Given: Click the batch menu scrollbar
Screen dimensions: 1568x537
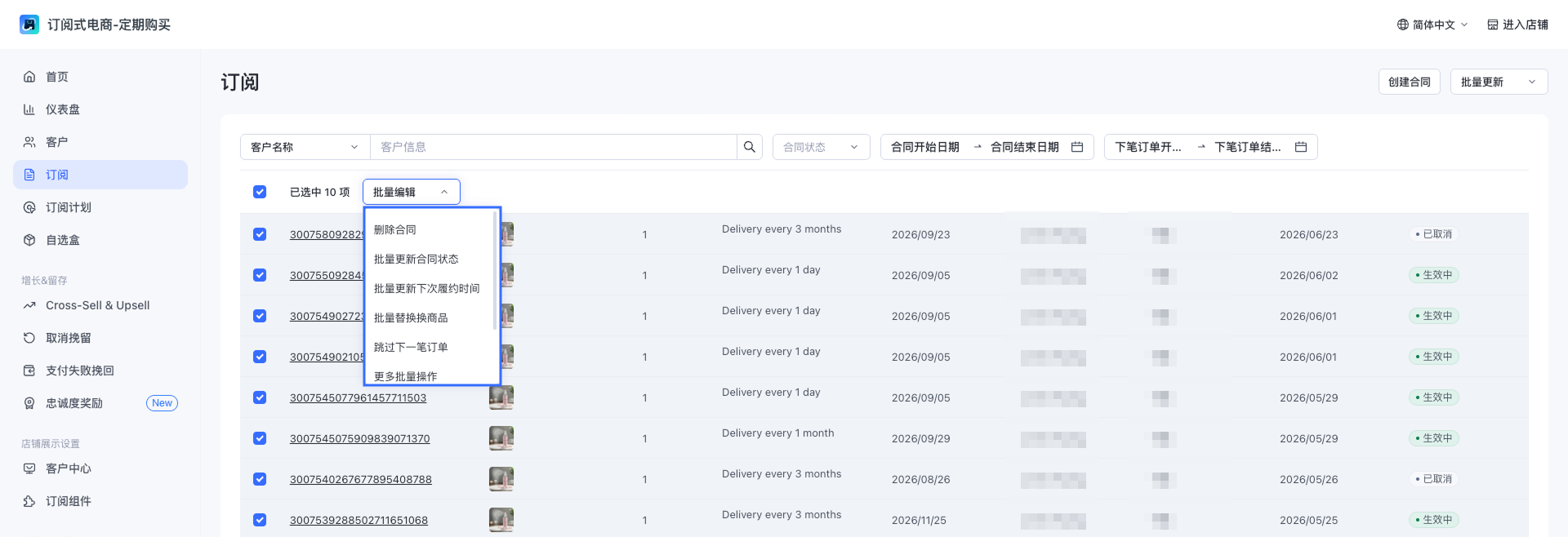Looking at the screenshot, I should tap(495, 271).
